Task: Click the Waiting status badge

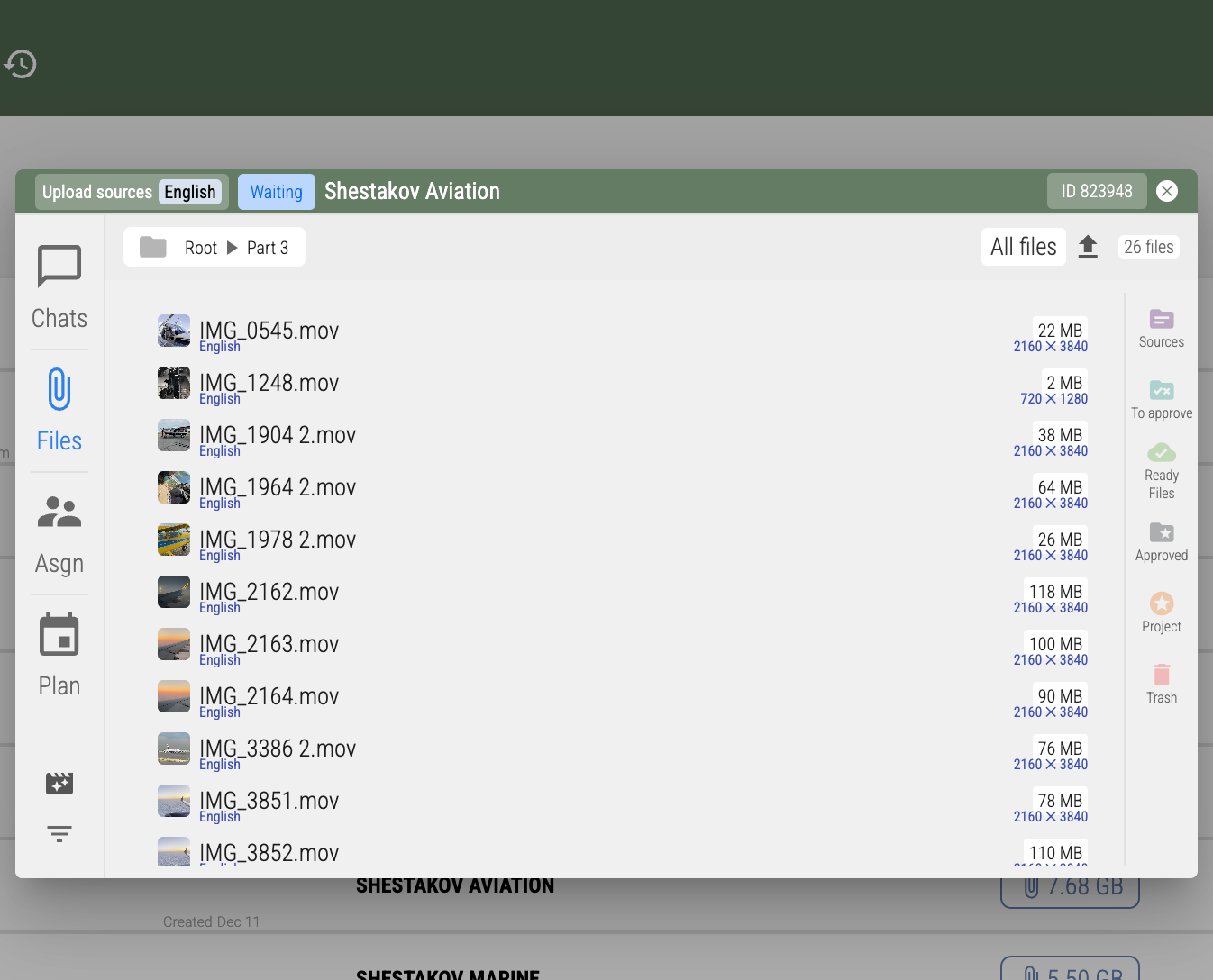Action: (276, 192)
